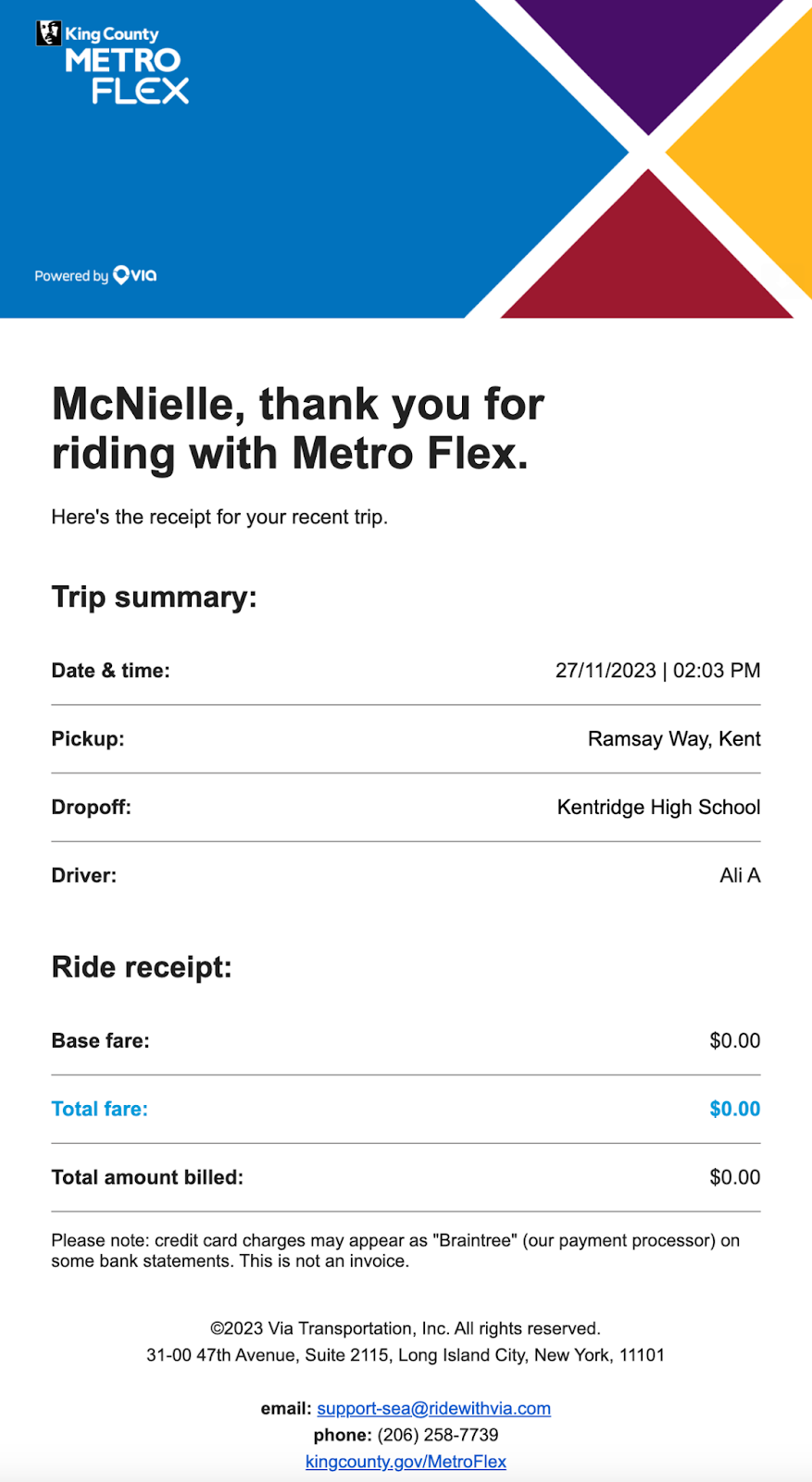
Task: Click the "Powered by" text in banner
Action: pyautogui.click(x=71, y=276)
